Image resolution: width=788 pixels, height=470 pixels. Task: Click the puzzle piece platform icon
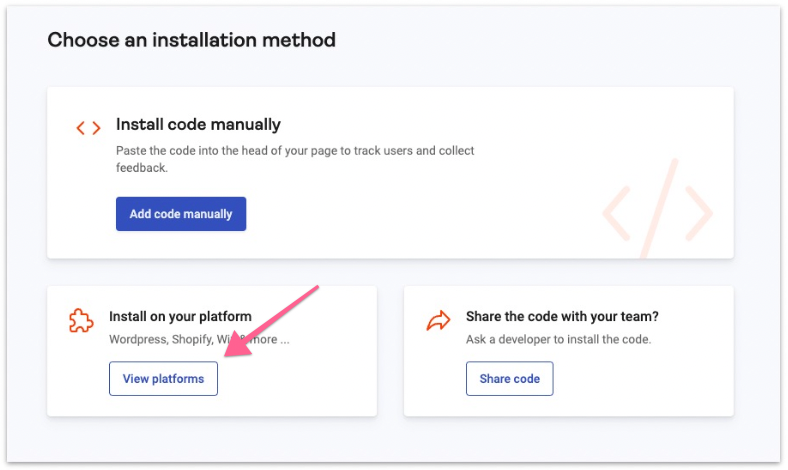[81, 320]
